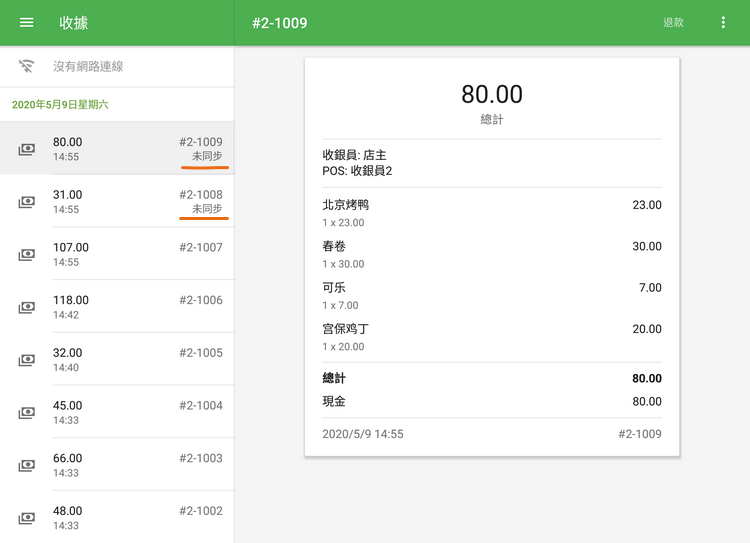The image size is (750, 543).
Task: Click cash icon of receipt #2-1007
Action: pyautogui.click(x=27, y=255)
